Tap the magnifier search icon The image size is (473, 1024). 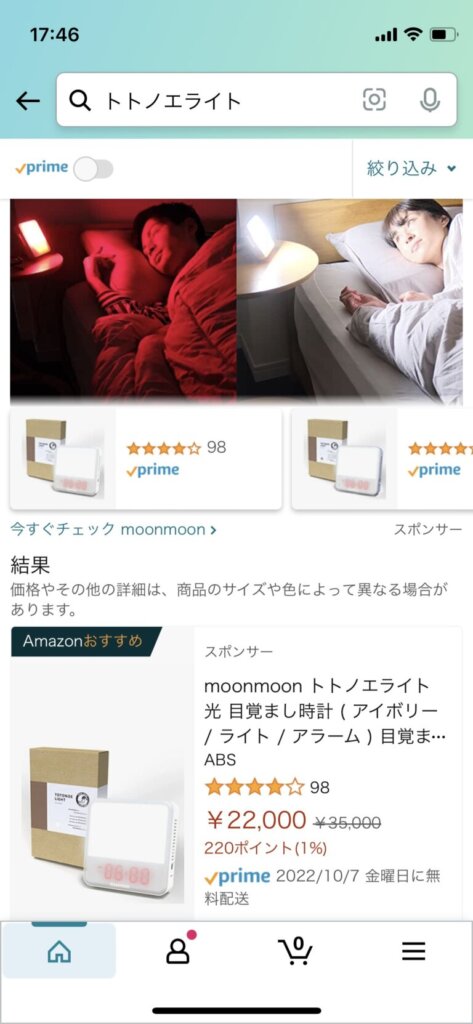click(x=80, y=101)
